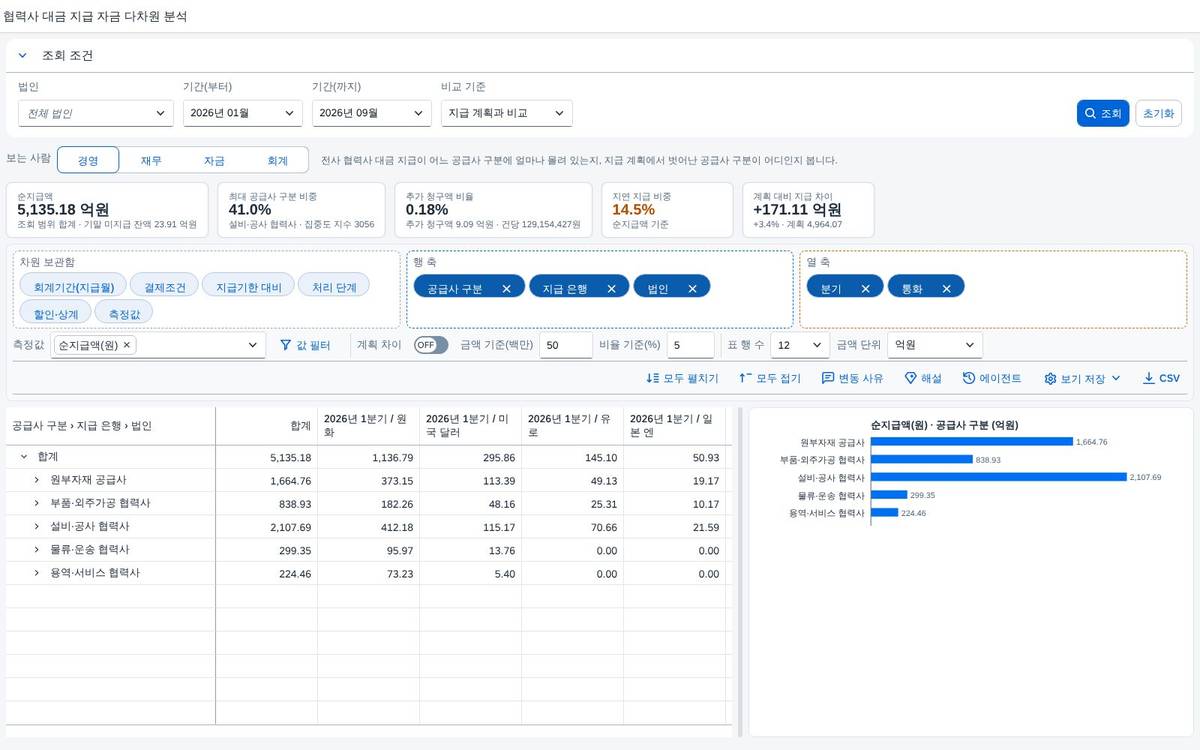Open the 표 행 수 dropdown
The image size is (1200, 750).
coord(800,345)
